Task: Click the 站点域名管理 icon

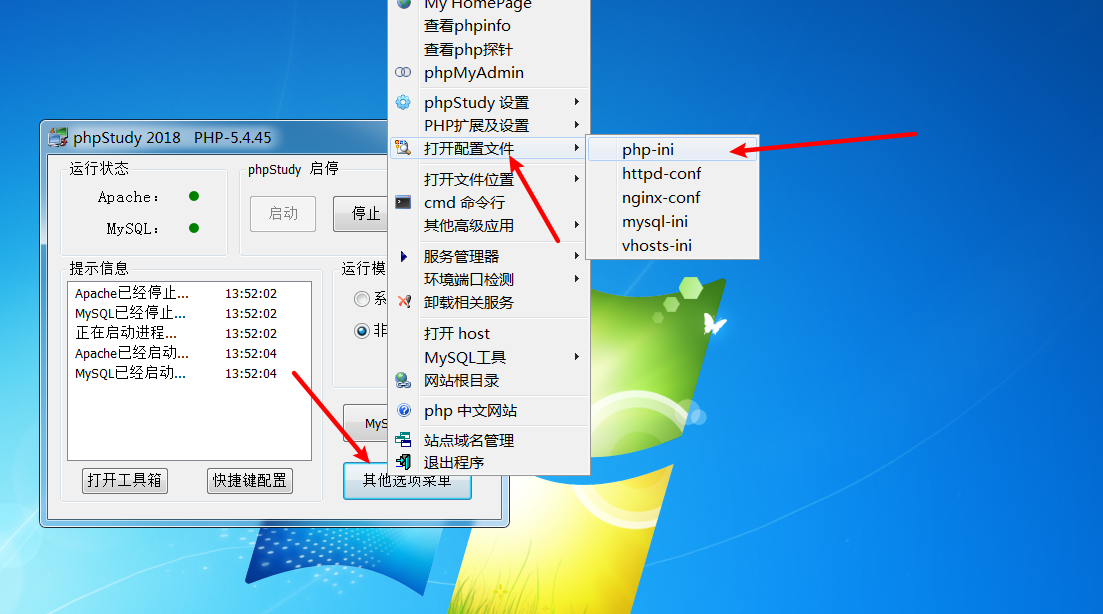Action: 403,440
